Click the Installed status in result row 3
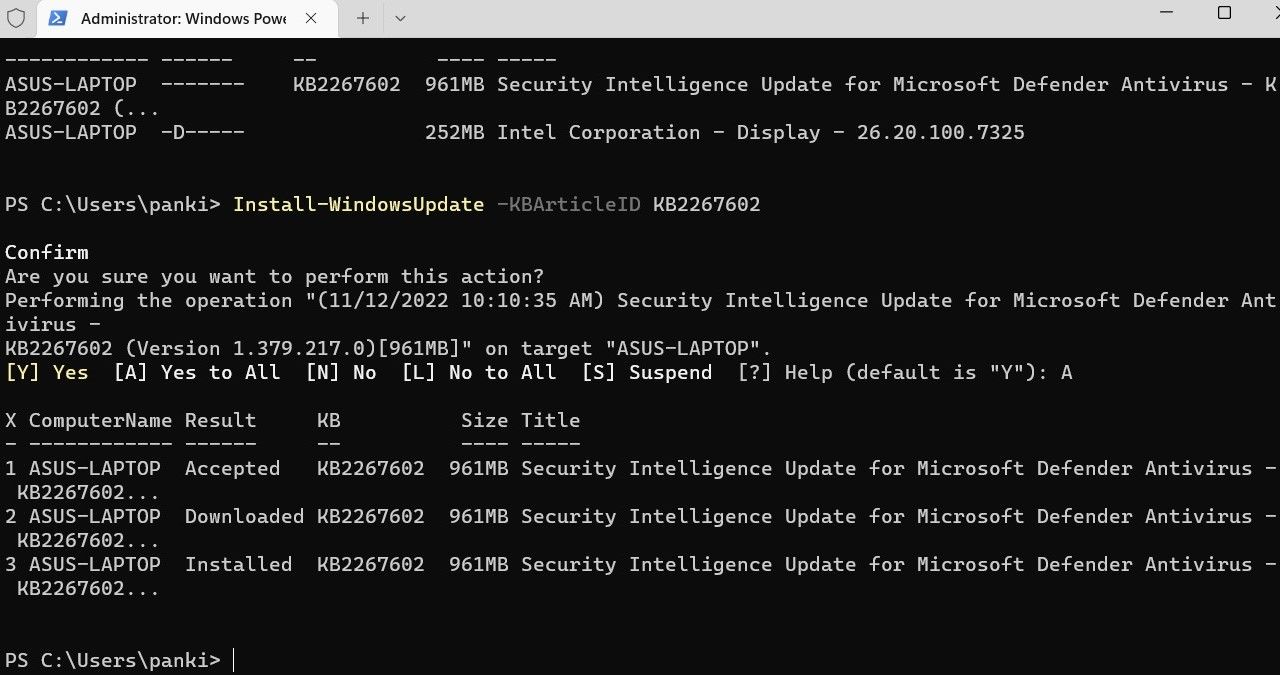1280x675 pixels. pos(238,564)
